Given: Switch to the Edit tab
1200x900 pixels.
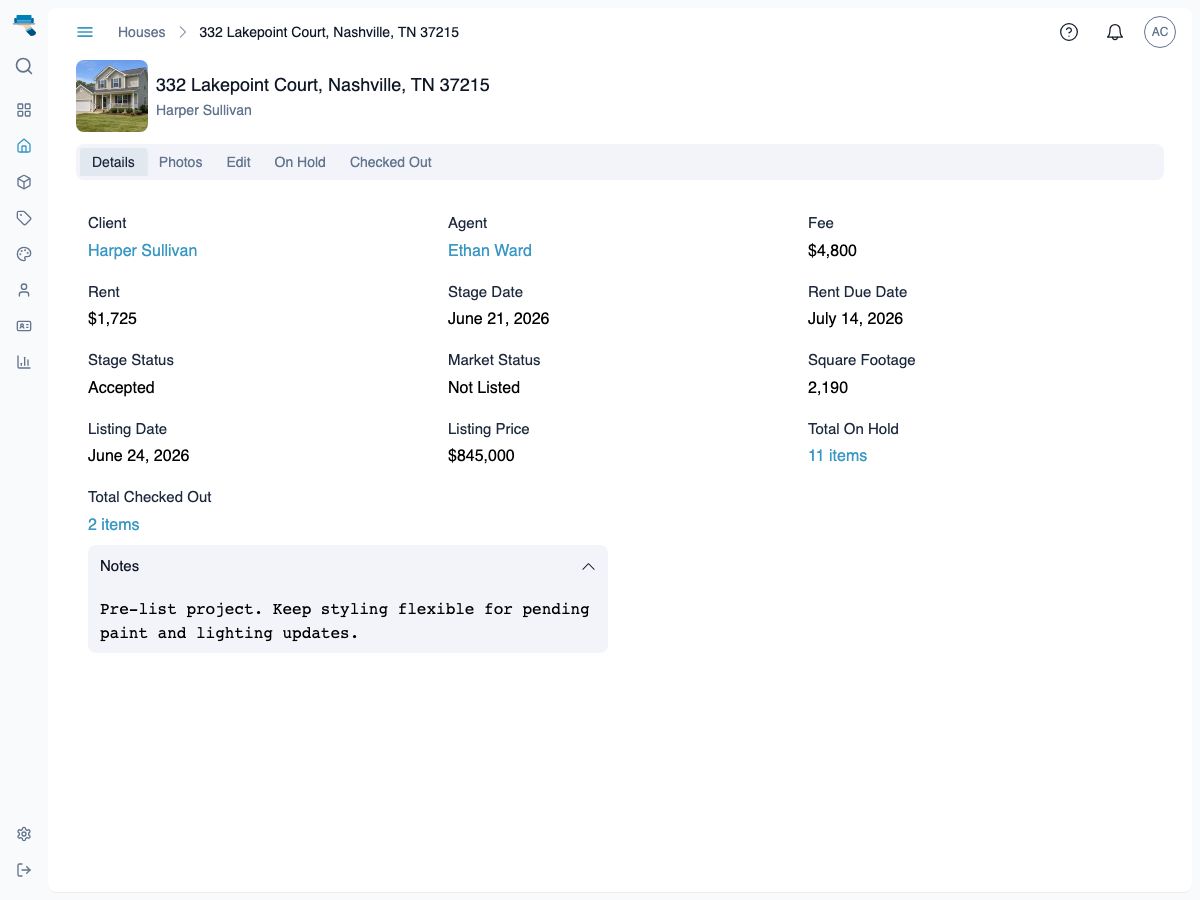Looking at the screenshot, I should (x=238, y=162).
